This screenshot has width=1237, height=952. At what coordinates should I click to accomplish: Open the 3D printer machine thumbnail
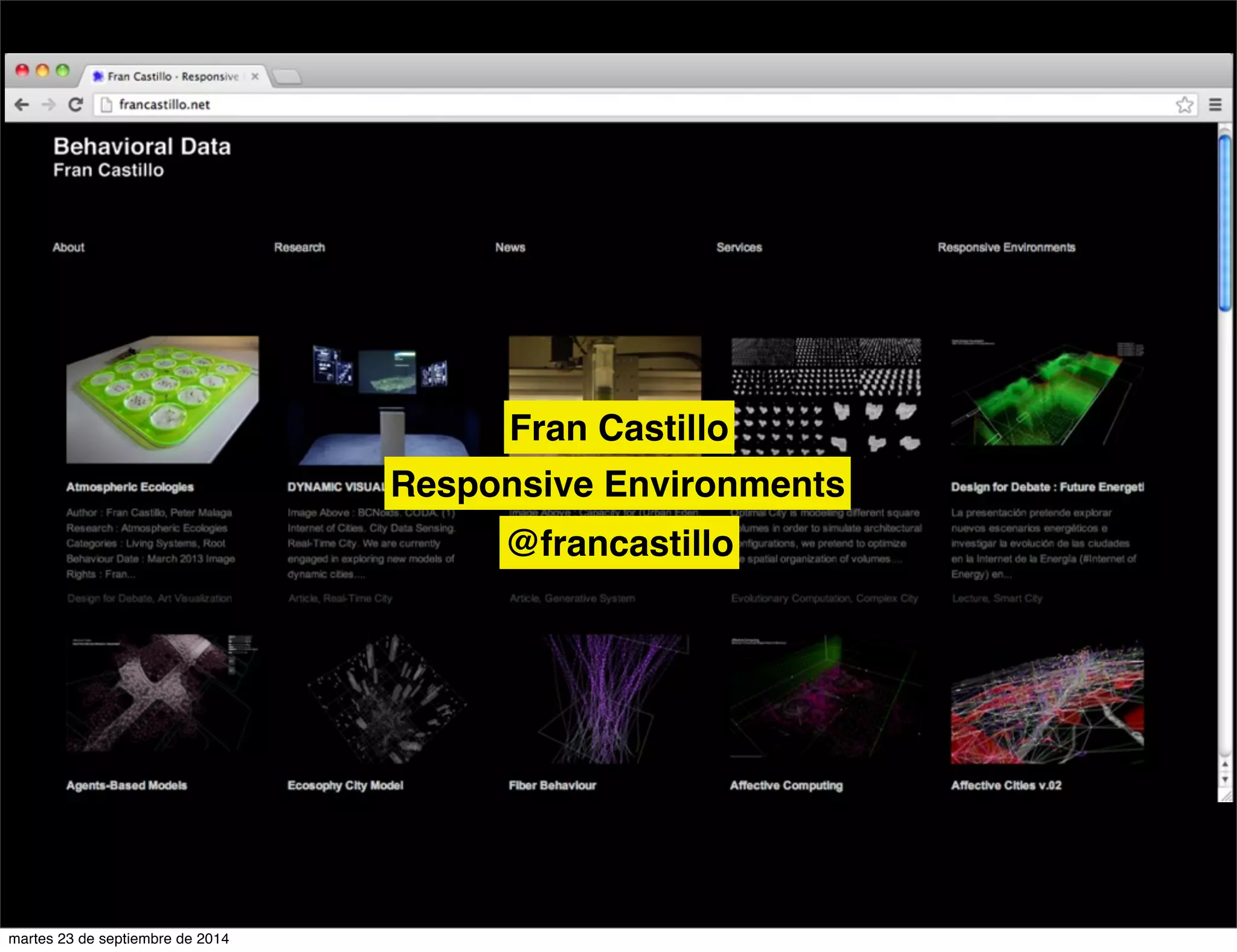[x=605, y=368]
